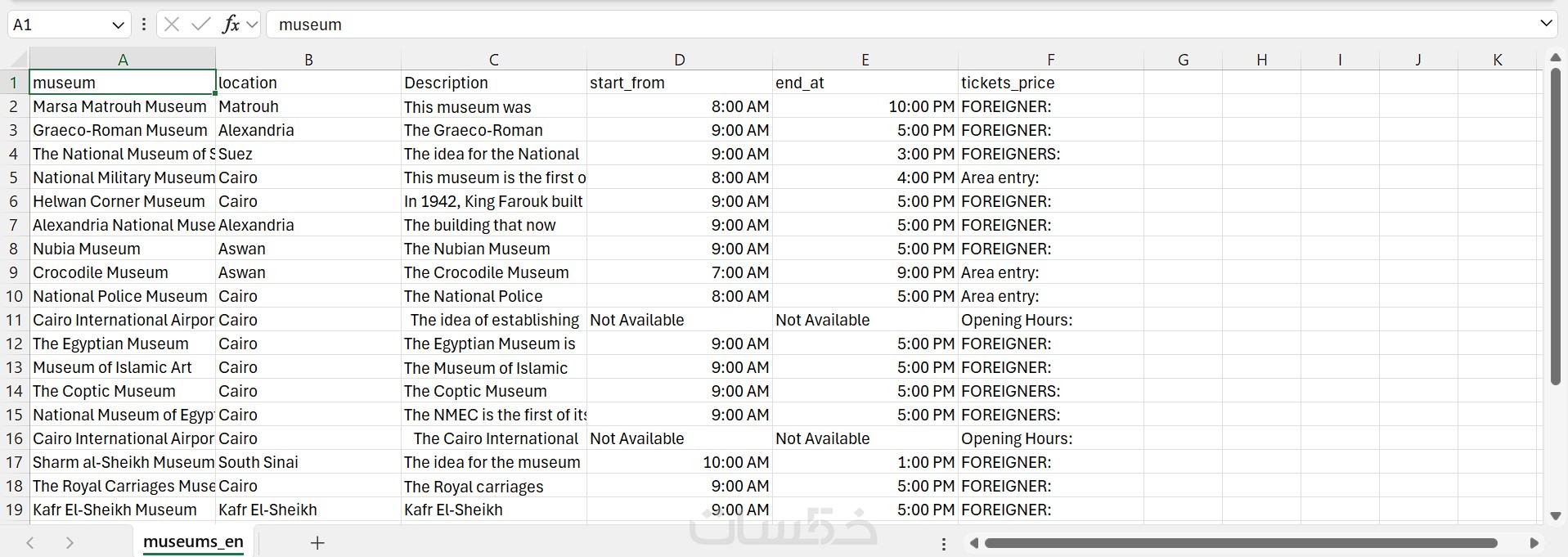Click the Enter checkmark formula icon
Screen dimensions: 1568x557
click(200, 25)
